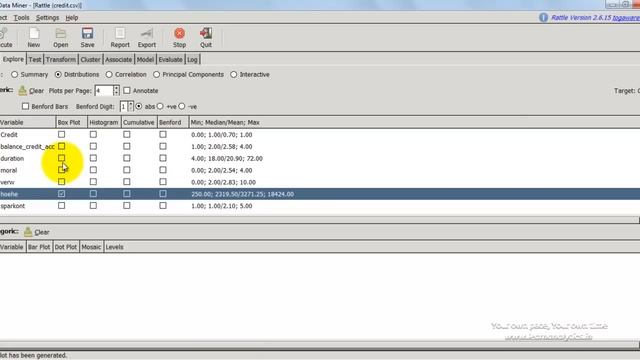Screen dimensions: 640x360
Task: Click the horizontal scrollbar below numeric variables
Action: (x=320, y=220)
